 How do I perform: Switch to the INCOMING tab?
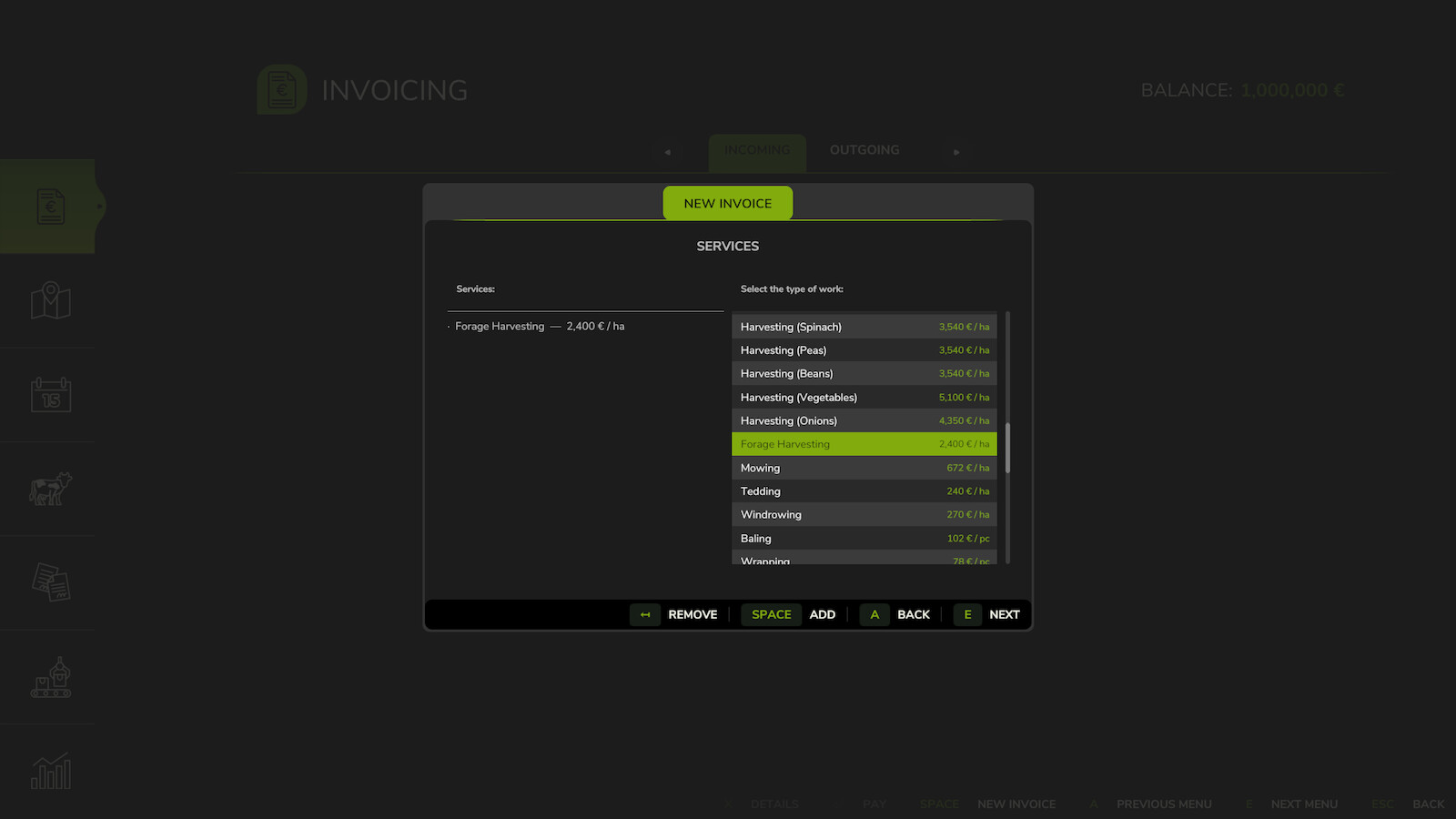point(757,149)
